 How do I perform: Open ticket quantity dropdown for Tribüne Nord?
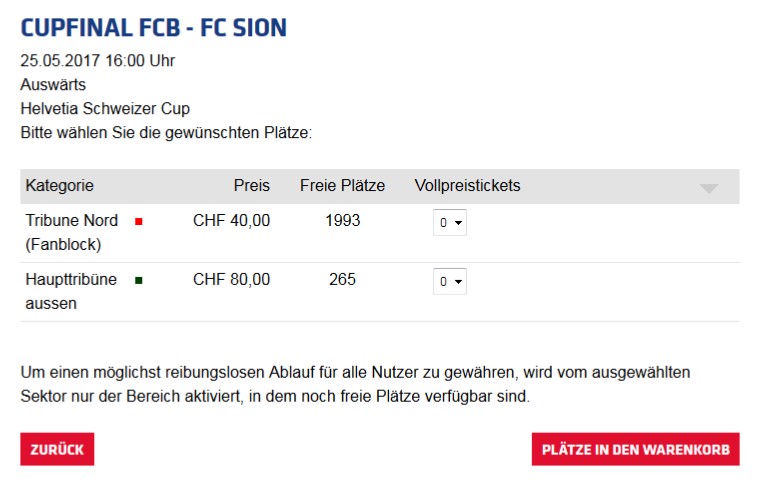coord(451,223)
